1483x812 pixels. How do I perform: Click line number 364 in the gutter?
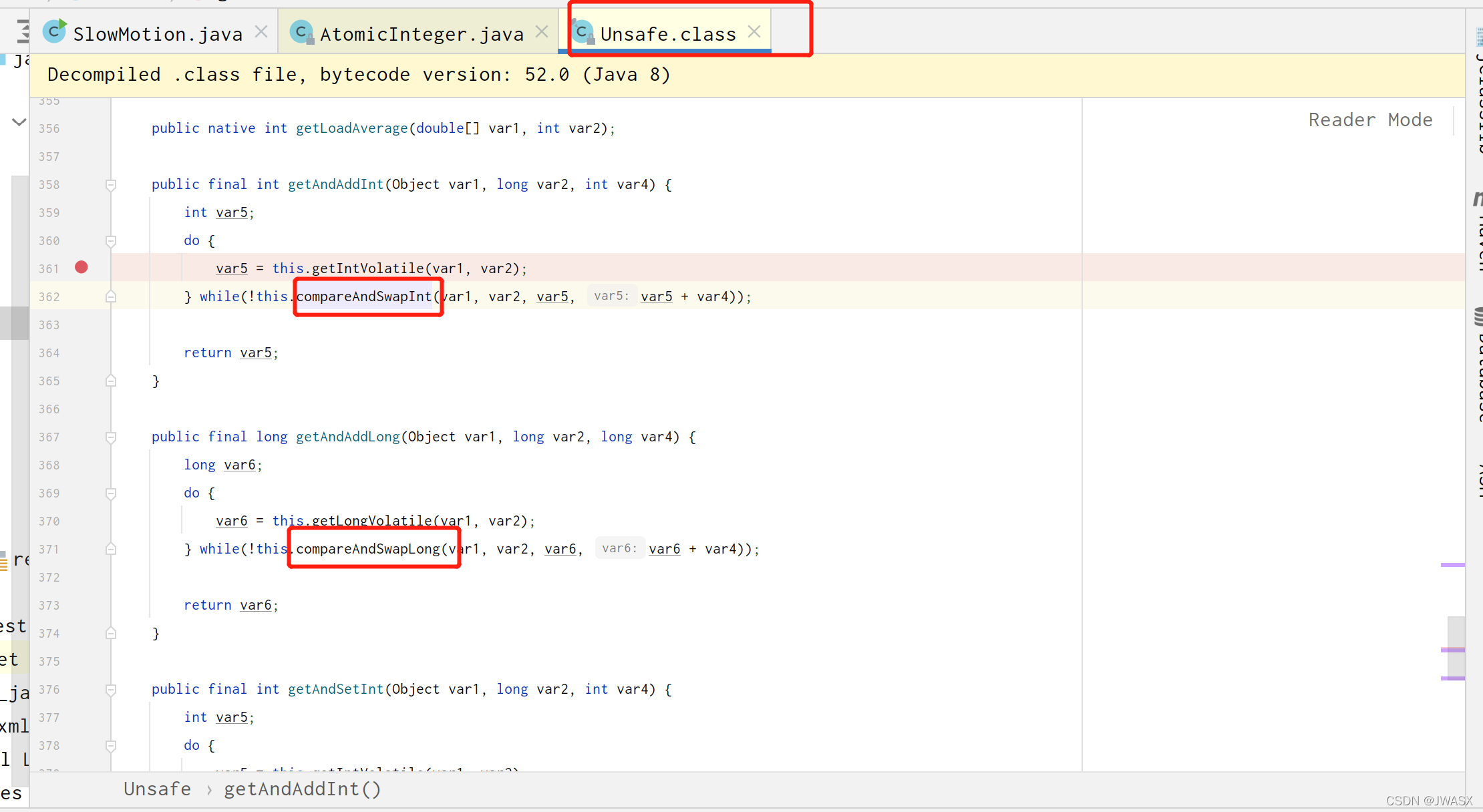(x=49, y=353)
